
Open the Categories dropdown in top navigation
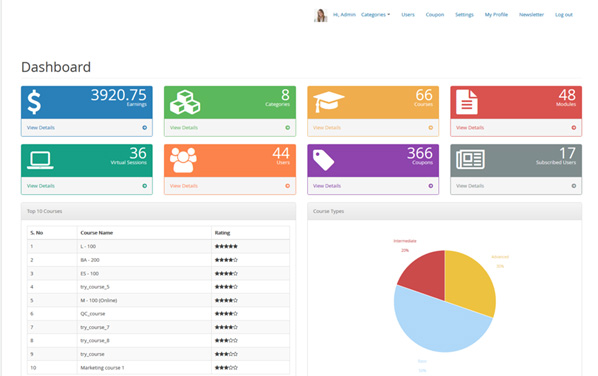coord(375,14)
